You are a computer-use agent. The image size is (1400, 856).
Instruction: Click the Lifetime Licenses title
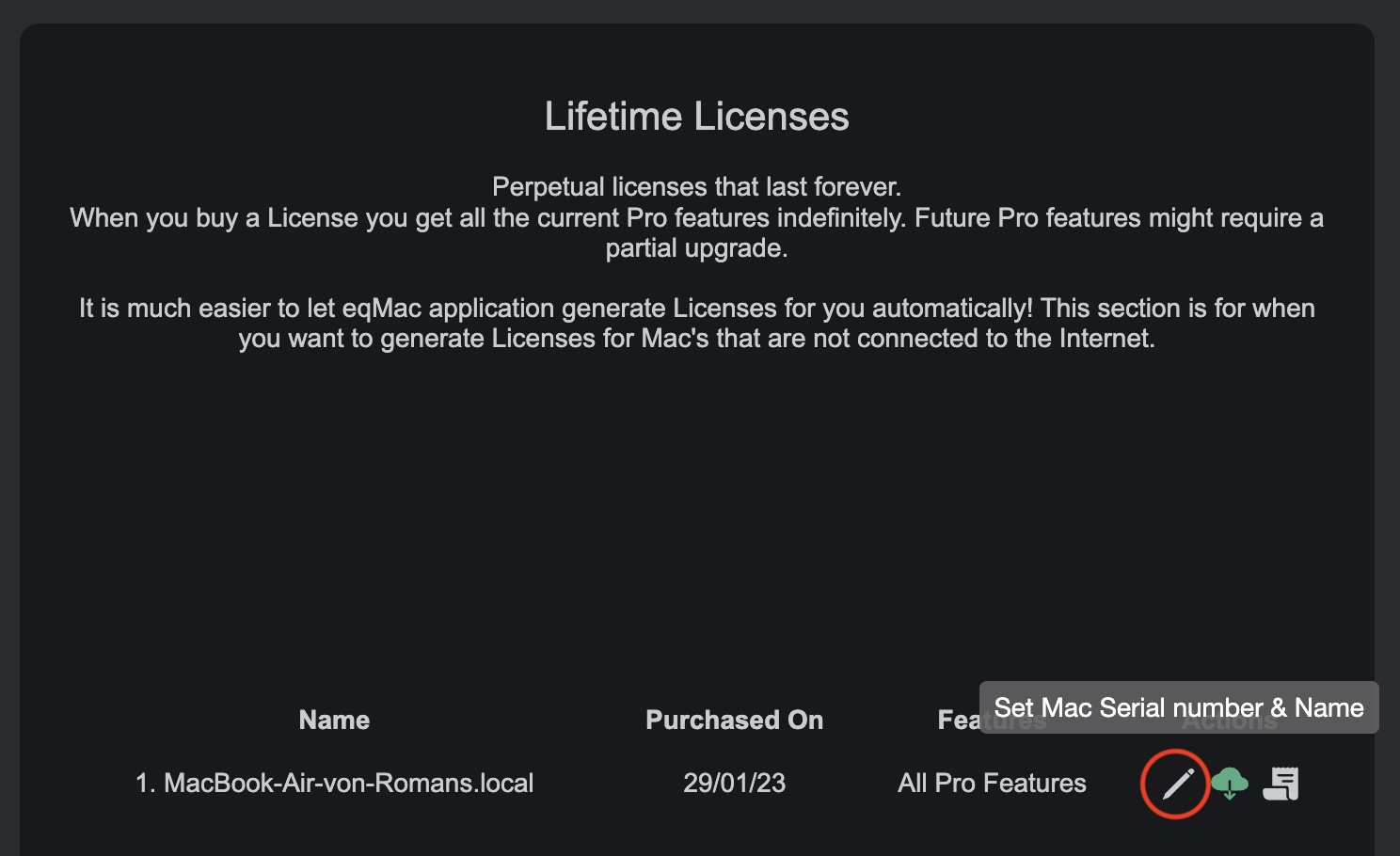[696, 116]
